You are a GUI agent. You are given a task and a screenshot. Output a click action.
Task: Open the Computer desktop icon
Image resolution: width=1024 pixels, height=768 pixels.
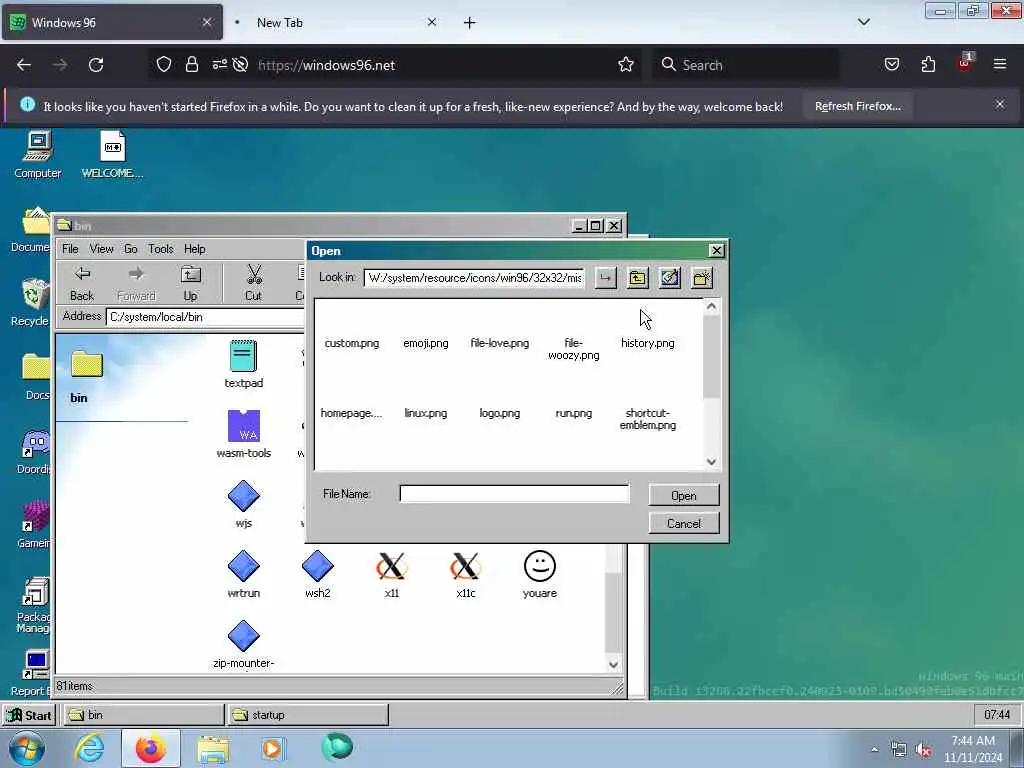[38, 155]
